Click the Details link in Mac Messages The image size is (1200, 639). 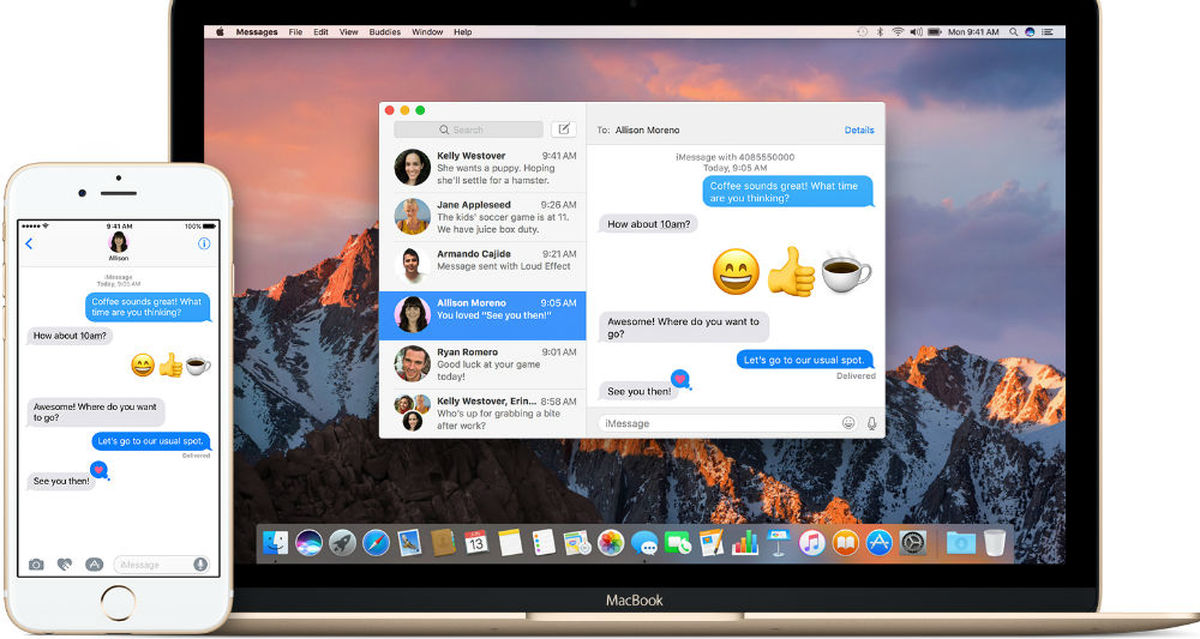859,130
